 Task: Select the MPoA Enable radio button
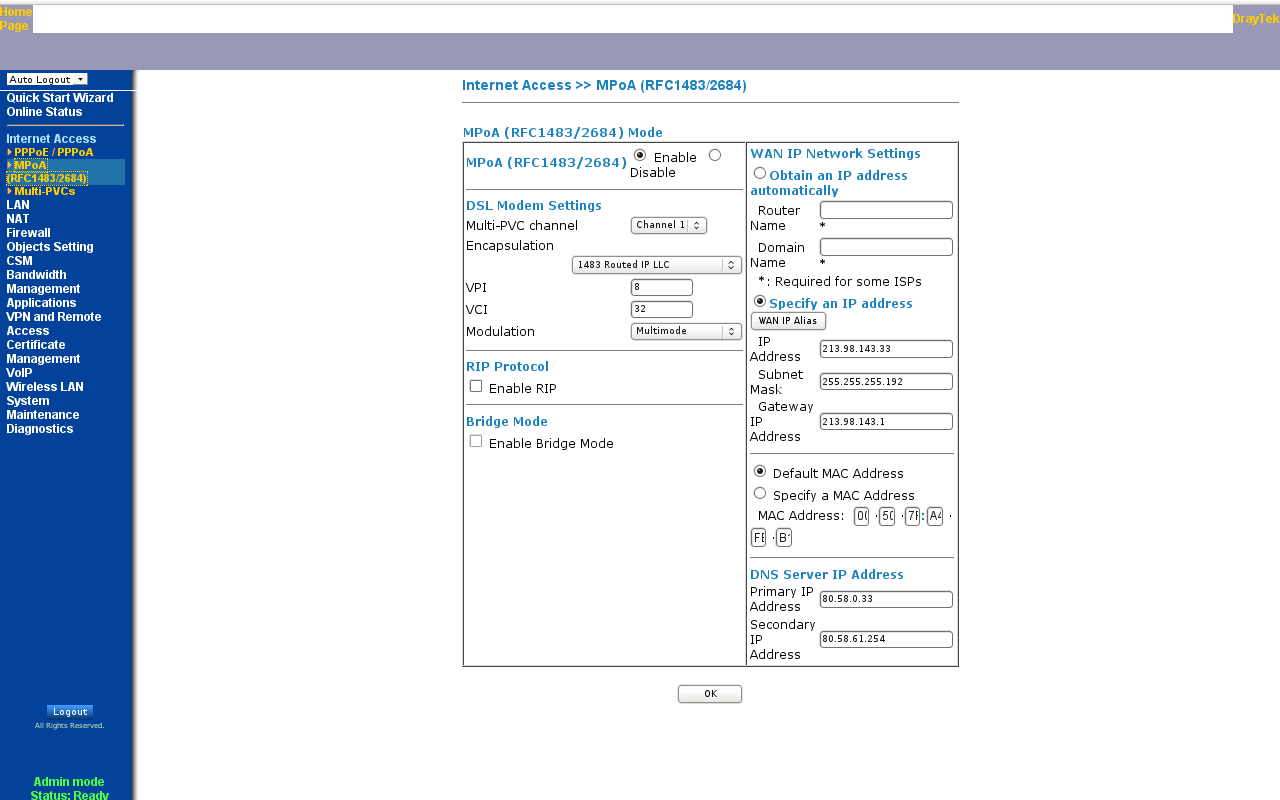point(640,155)
